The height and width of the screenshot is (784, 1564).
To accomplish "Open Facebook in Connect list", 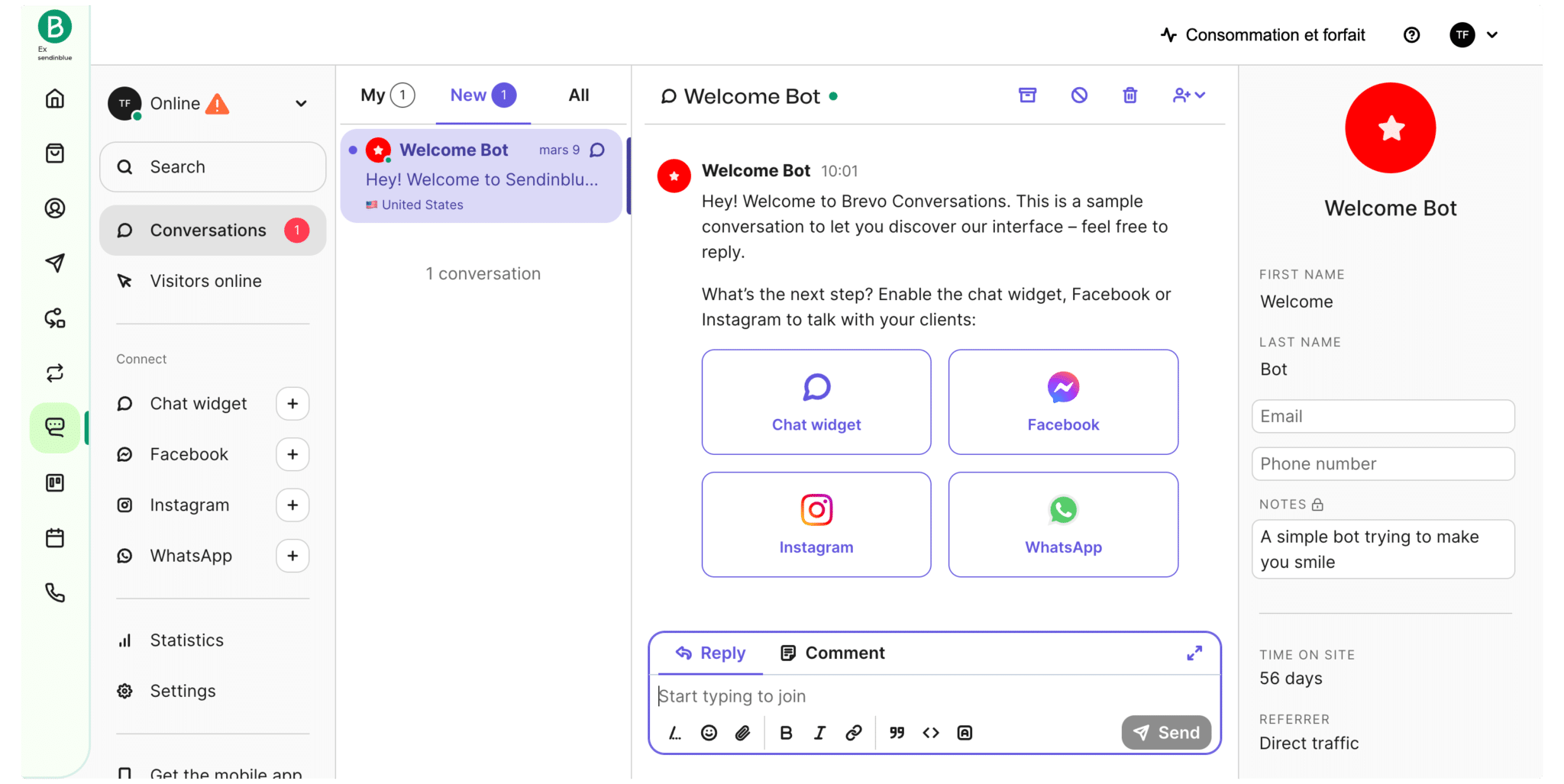I will (x=189, y=455).
